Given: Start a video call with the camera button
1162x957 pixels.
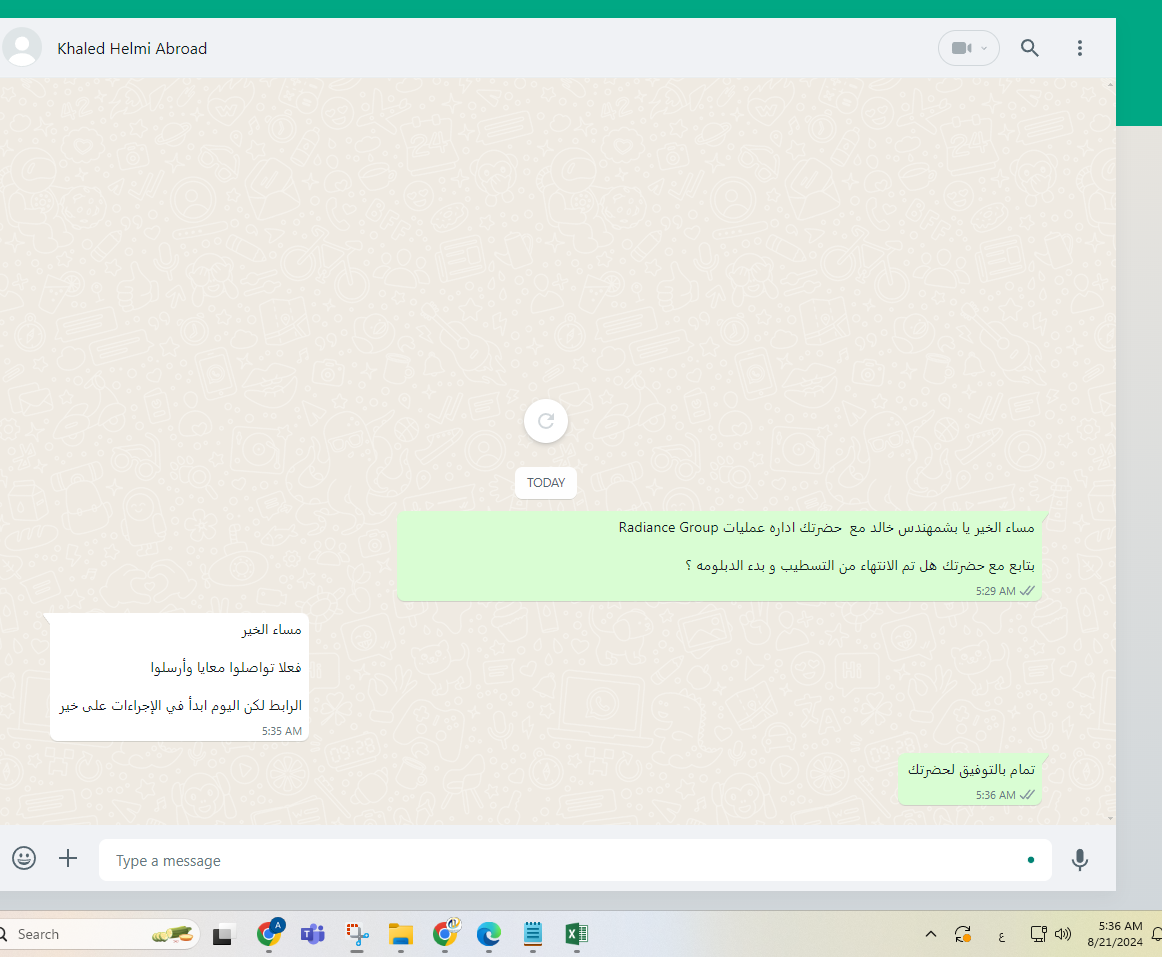Looking at the screenshot, I should point(961,48).
